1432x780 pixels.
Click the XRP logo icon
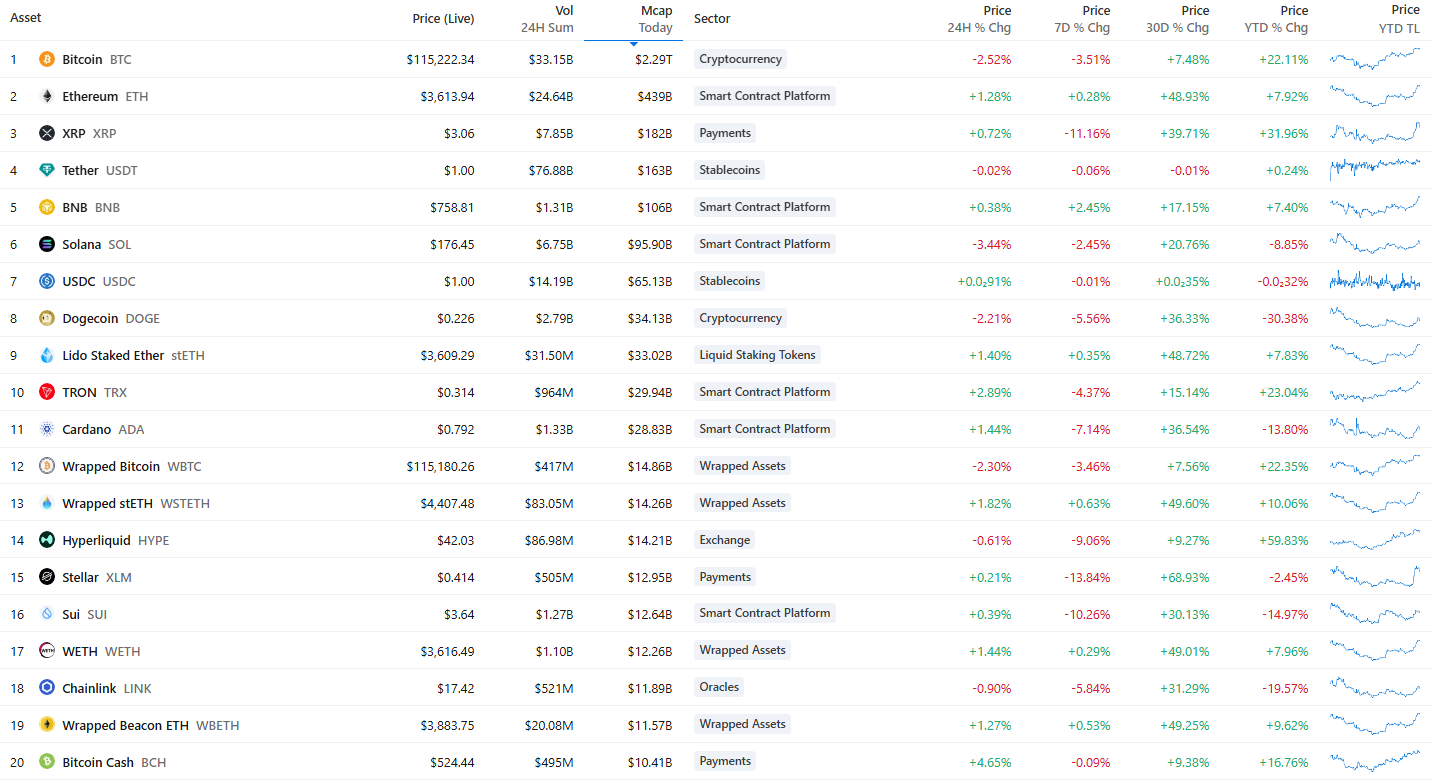click(46, 133)
